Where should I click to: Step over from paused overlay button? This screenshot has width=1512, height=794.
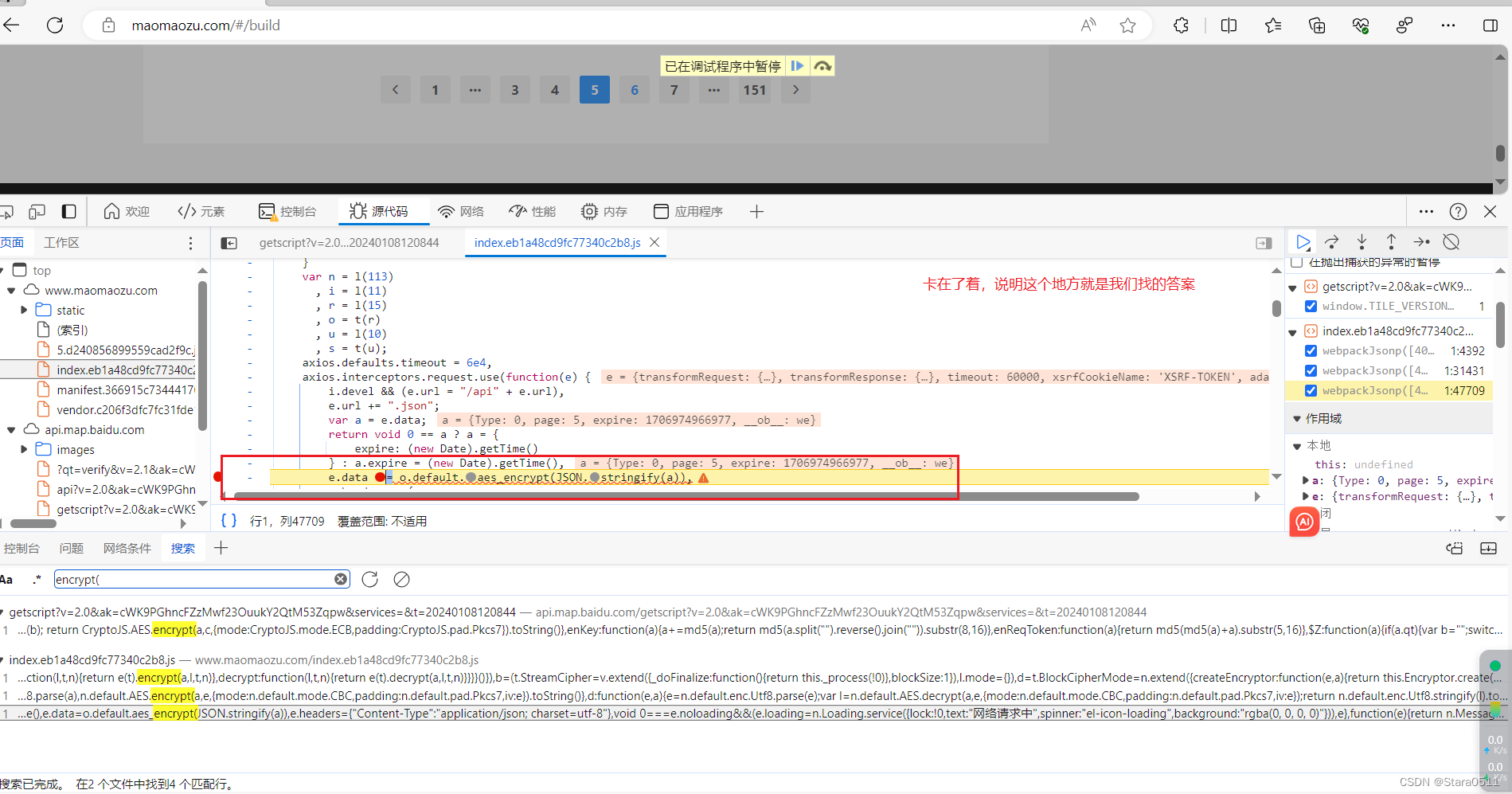pos(822,66)
